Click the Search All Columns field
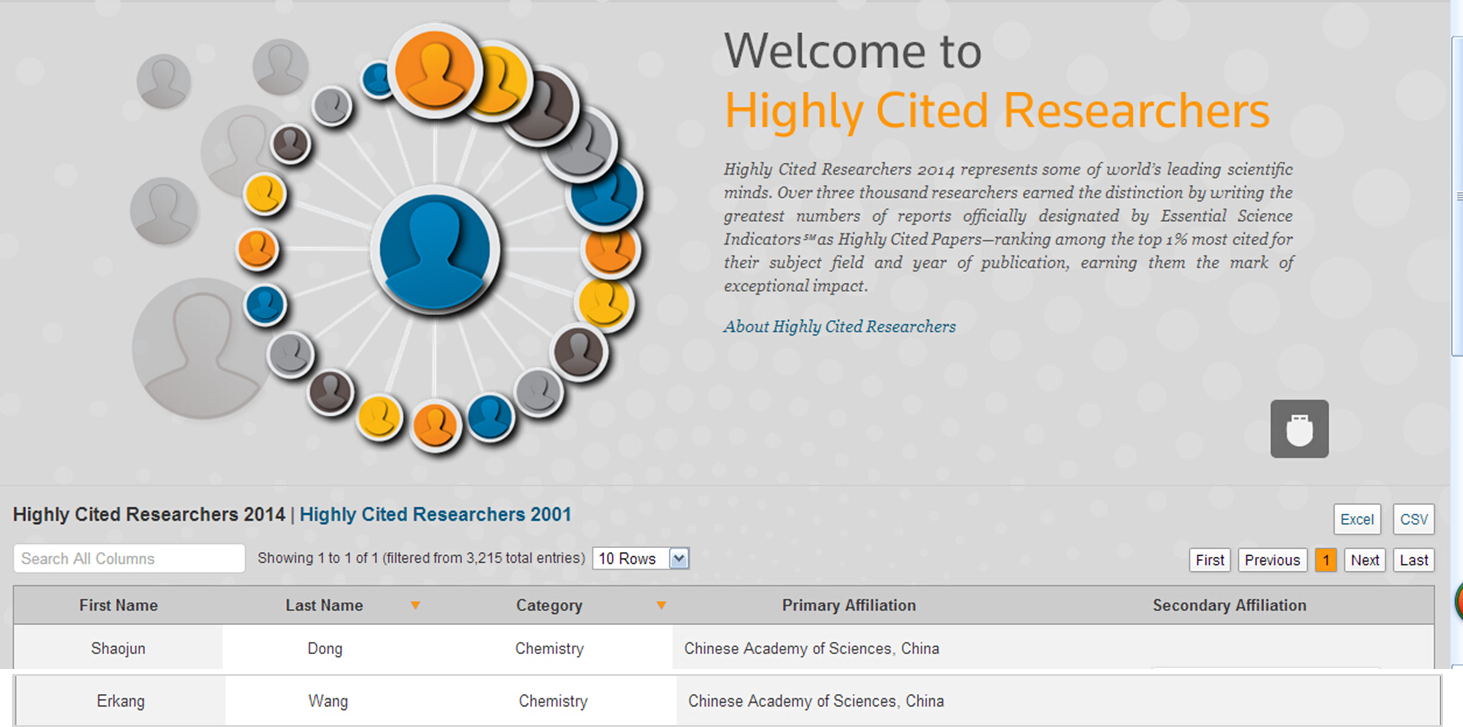The height and width of the screenshot is (727, 1463). (x=129, y=559)
